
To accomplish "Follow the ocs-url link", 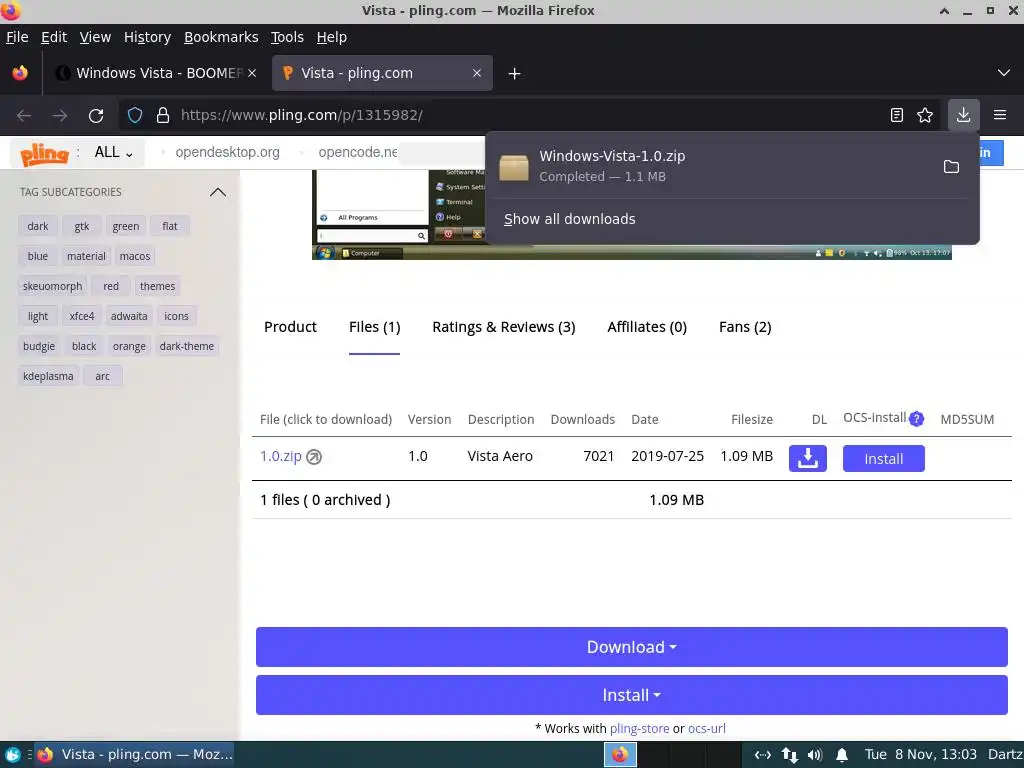I will [x=707, y=729].
